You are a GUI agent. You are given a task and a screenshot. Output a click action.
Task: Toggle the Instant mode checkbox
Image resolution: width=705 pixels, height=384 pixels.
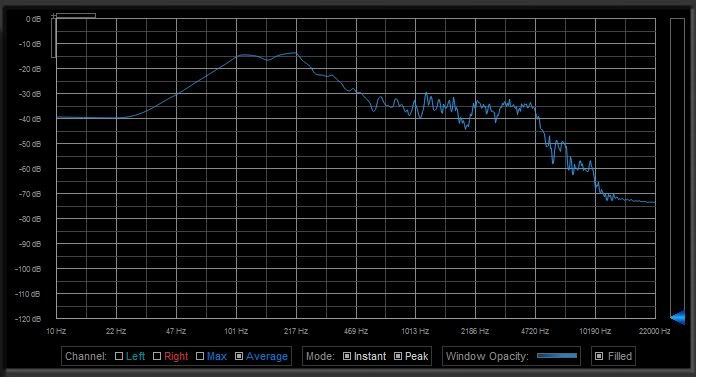click(x=347, y=356)
